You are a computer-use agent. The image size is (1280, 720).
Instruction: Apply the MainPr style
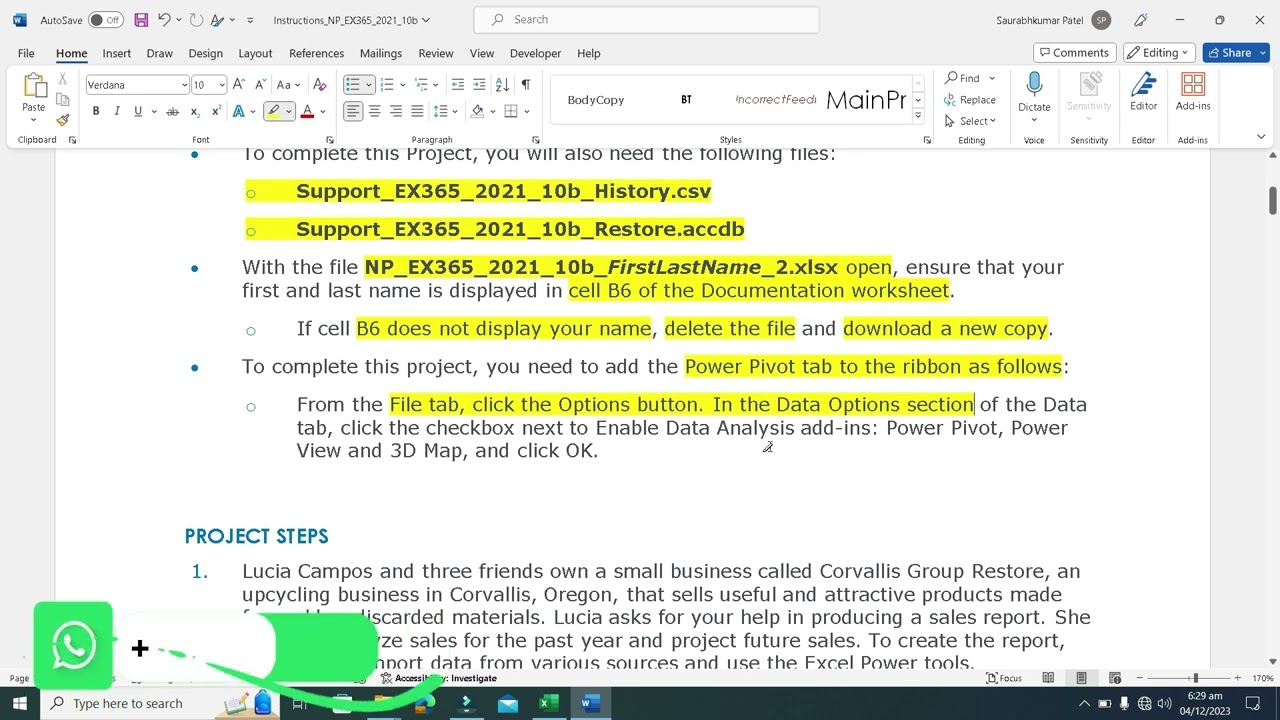coord(866,99)
